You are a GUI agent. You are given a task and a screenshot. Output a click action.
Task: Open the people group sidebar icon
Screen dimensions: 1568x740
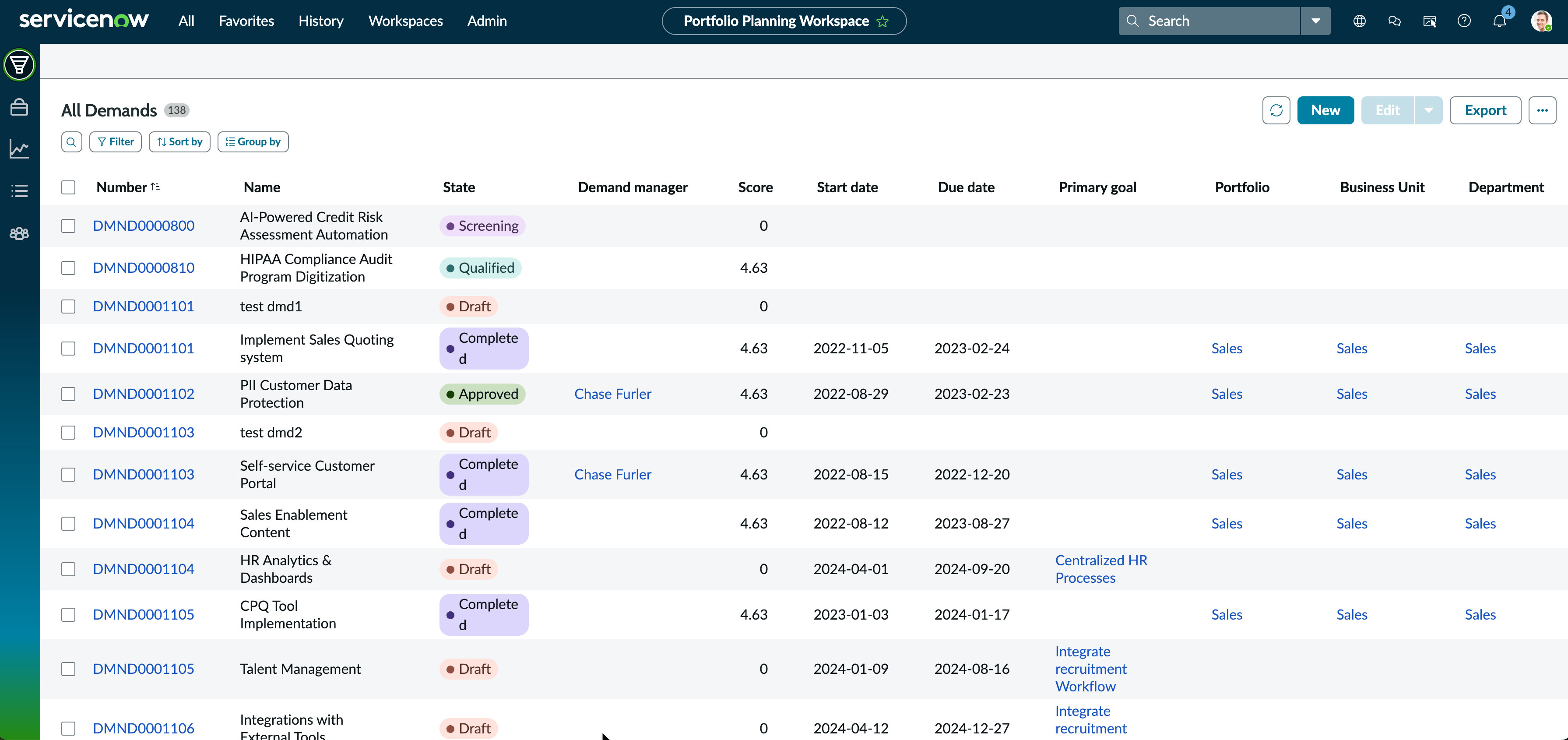pos(19,233)
